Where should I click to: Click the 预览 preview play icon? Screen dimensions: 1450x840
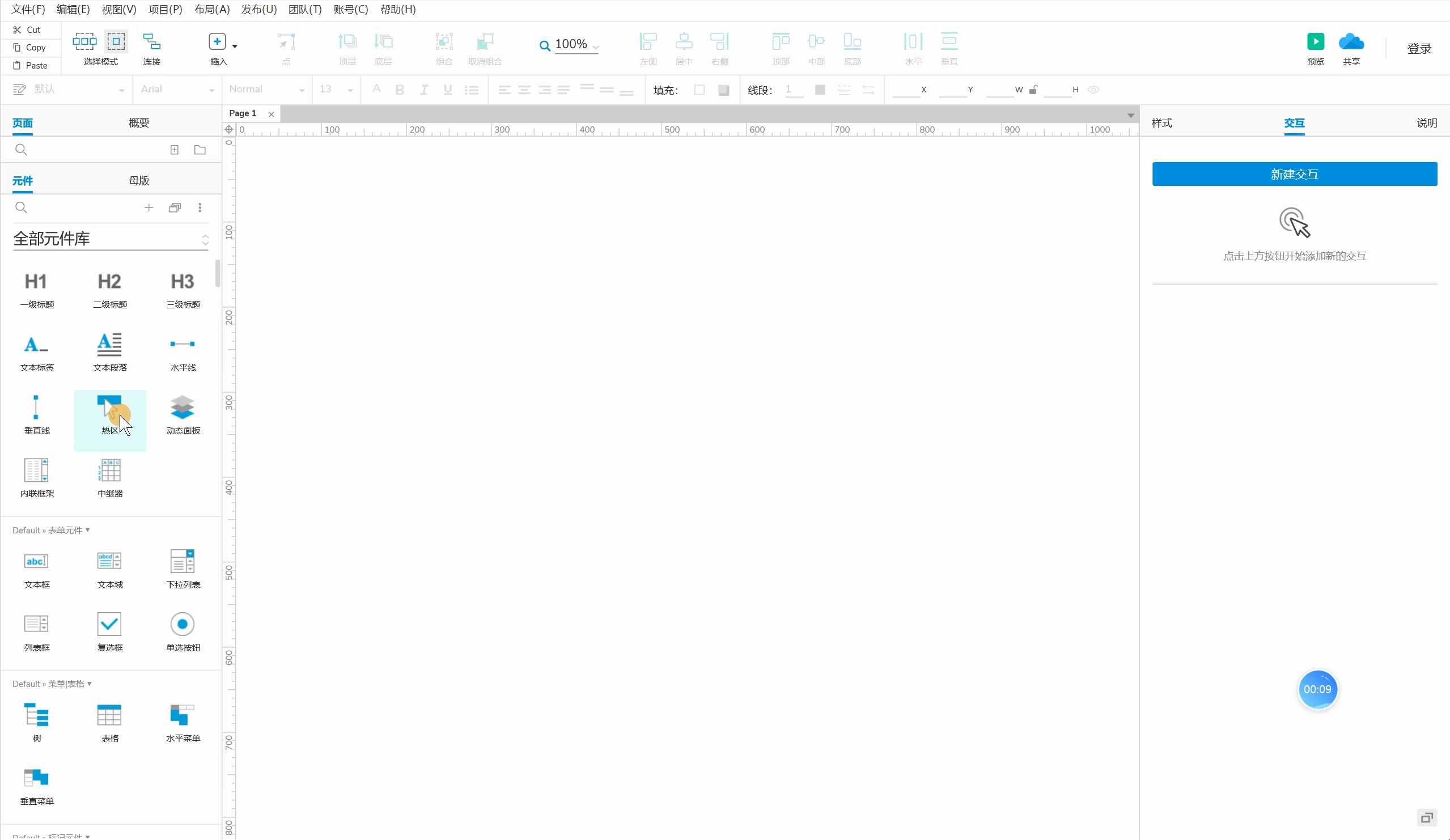[1315, 42]
